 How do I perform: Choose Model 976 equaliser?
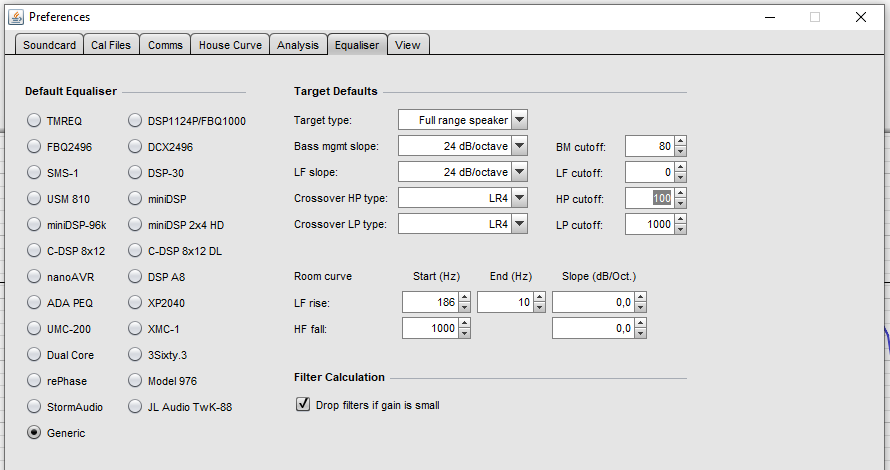click(135, 380)
